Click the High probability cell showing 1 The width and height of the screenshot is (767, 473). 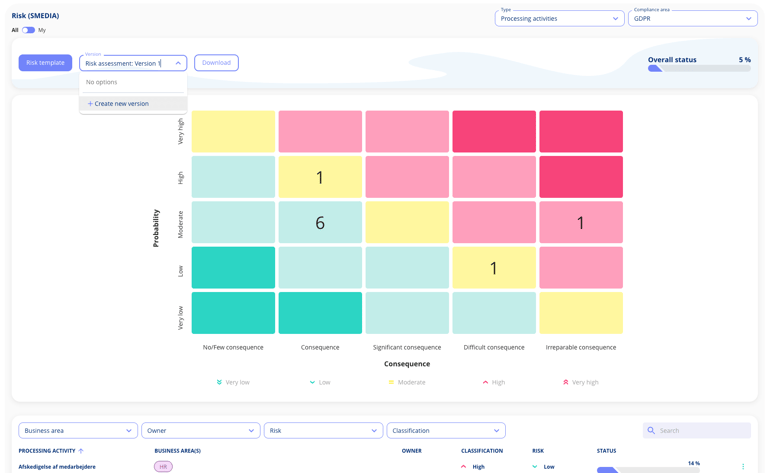click(320, 177)
